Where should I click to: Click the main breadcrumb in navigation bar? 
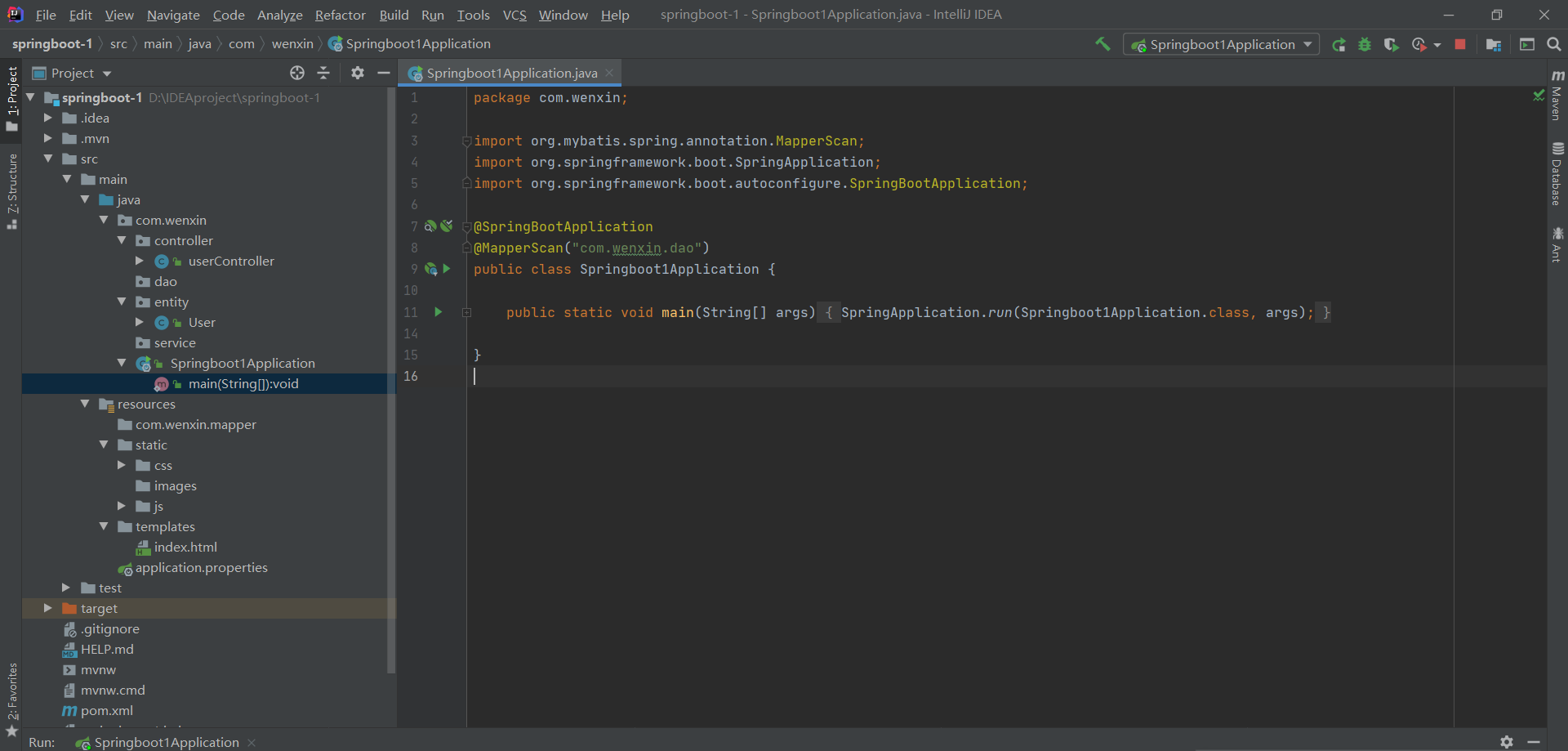[x=158, y=44]
